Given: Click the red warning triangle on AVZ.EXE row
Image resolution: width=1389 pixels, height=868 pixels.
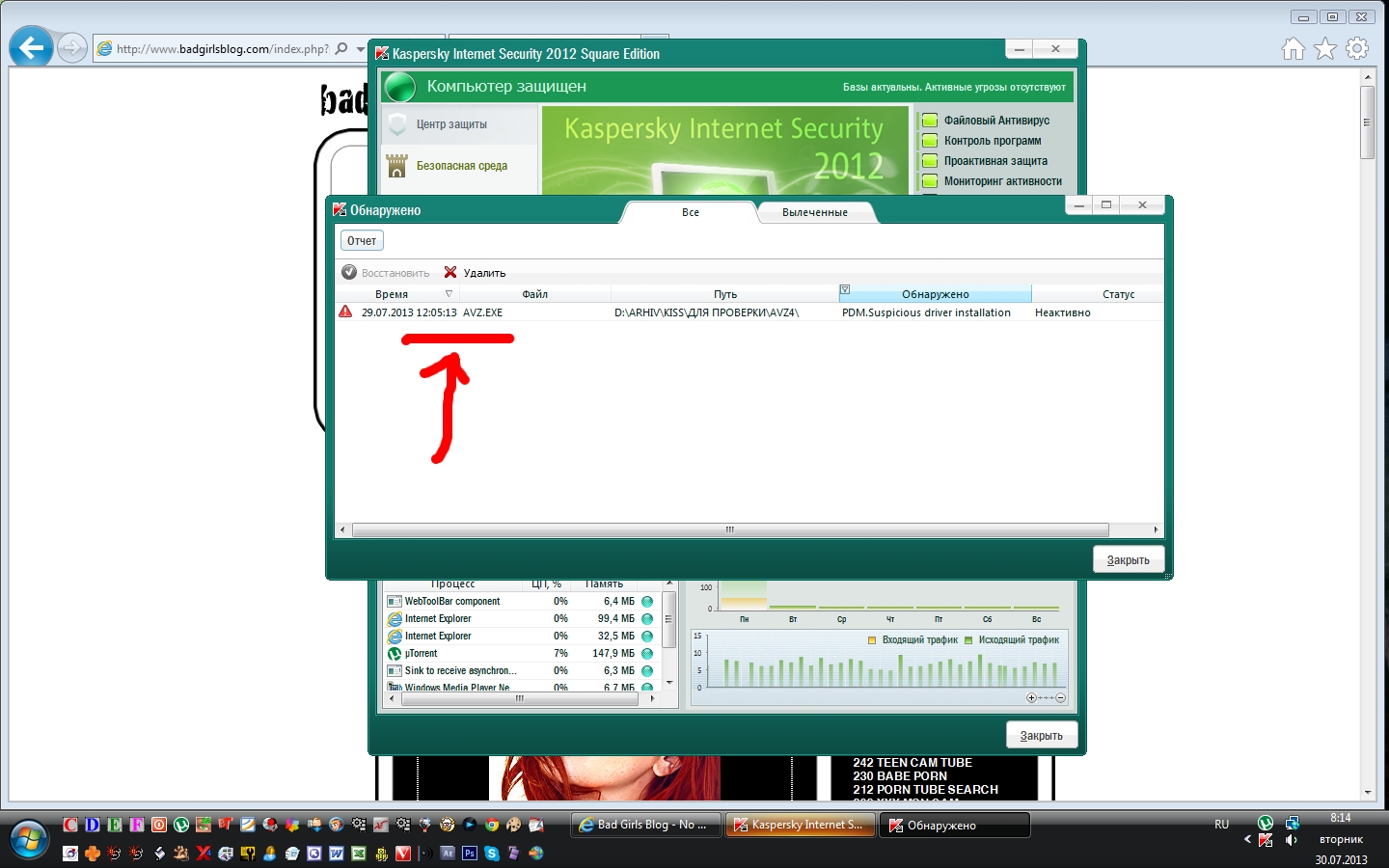Looking at the screenshot, I should click(345, 312).
